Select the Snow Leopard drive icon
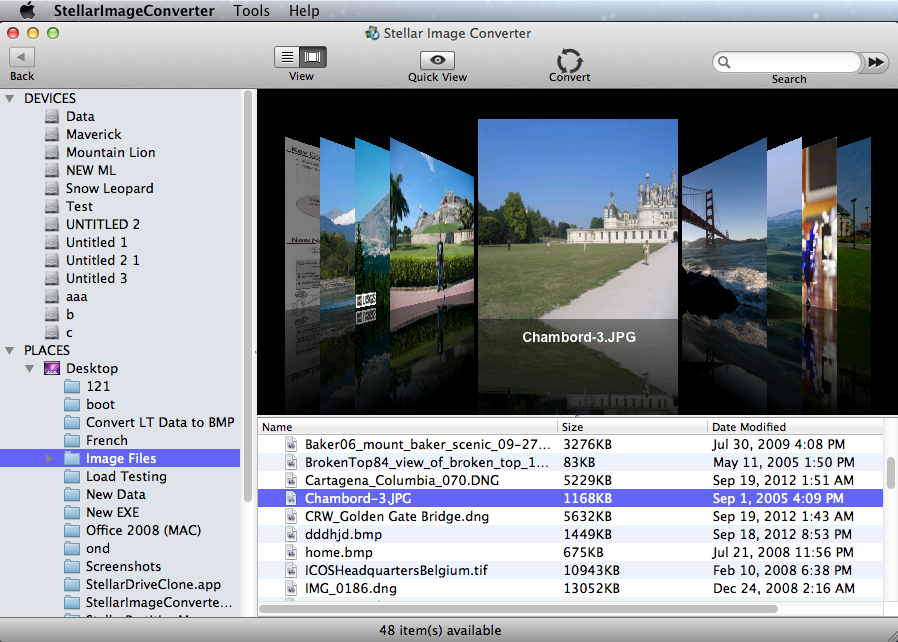 tap(52, 188)
